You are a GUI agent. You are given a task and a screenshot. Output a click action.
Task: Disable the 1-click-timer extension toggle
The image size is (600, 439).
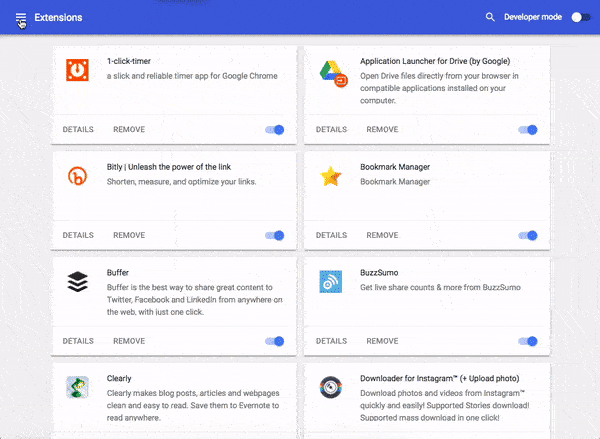point(275,130)
